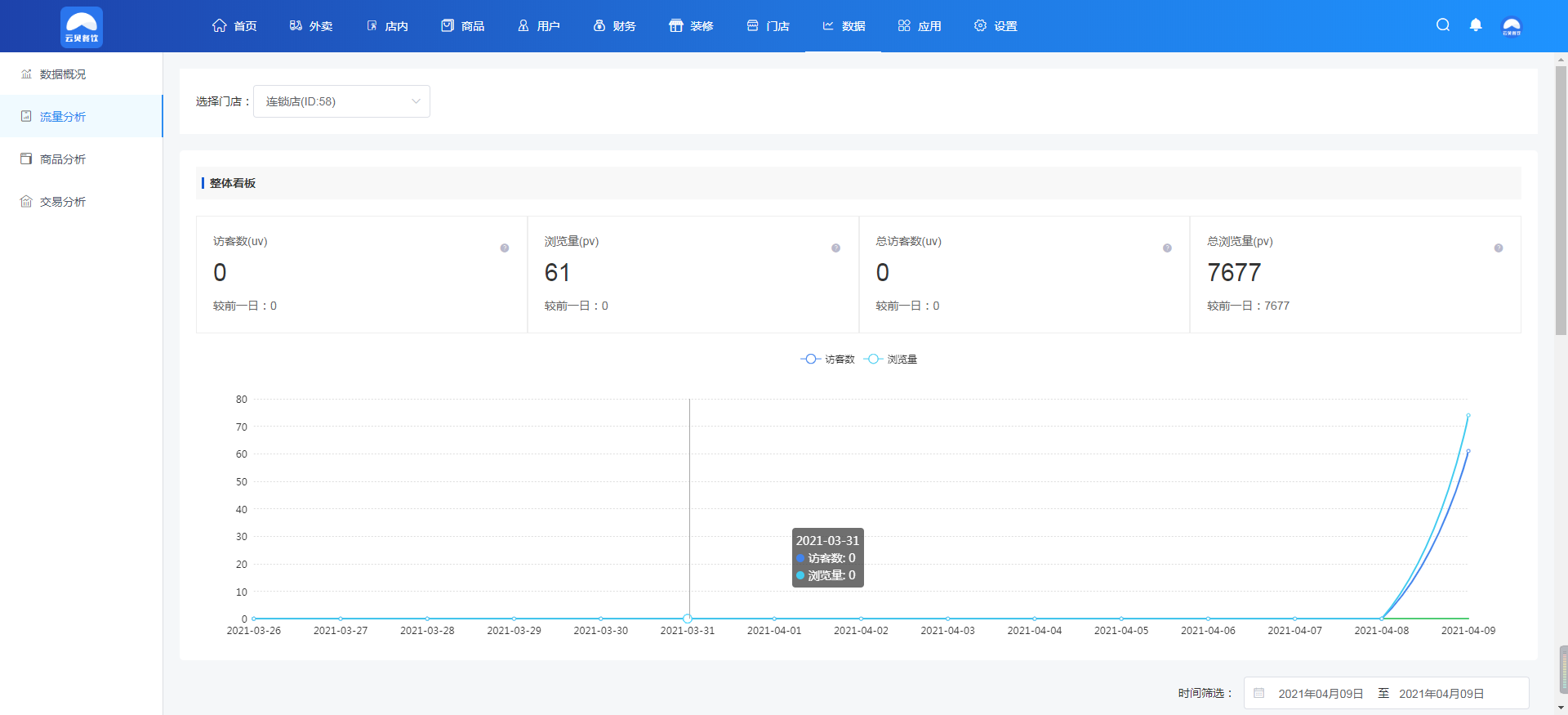The height and width of the screenshot is (715, 1568).
Task: Toggle 浏览量 series in chart legend
Action: [x=890, y=360]
